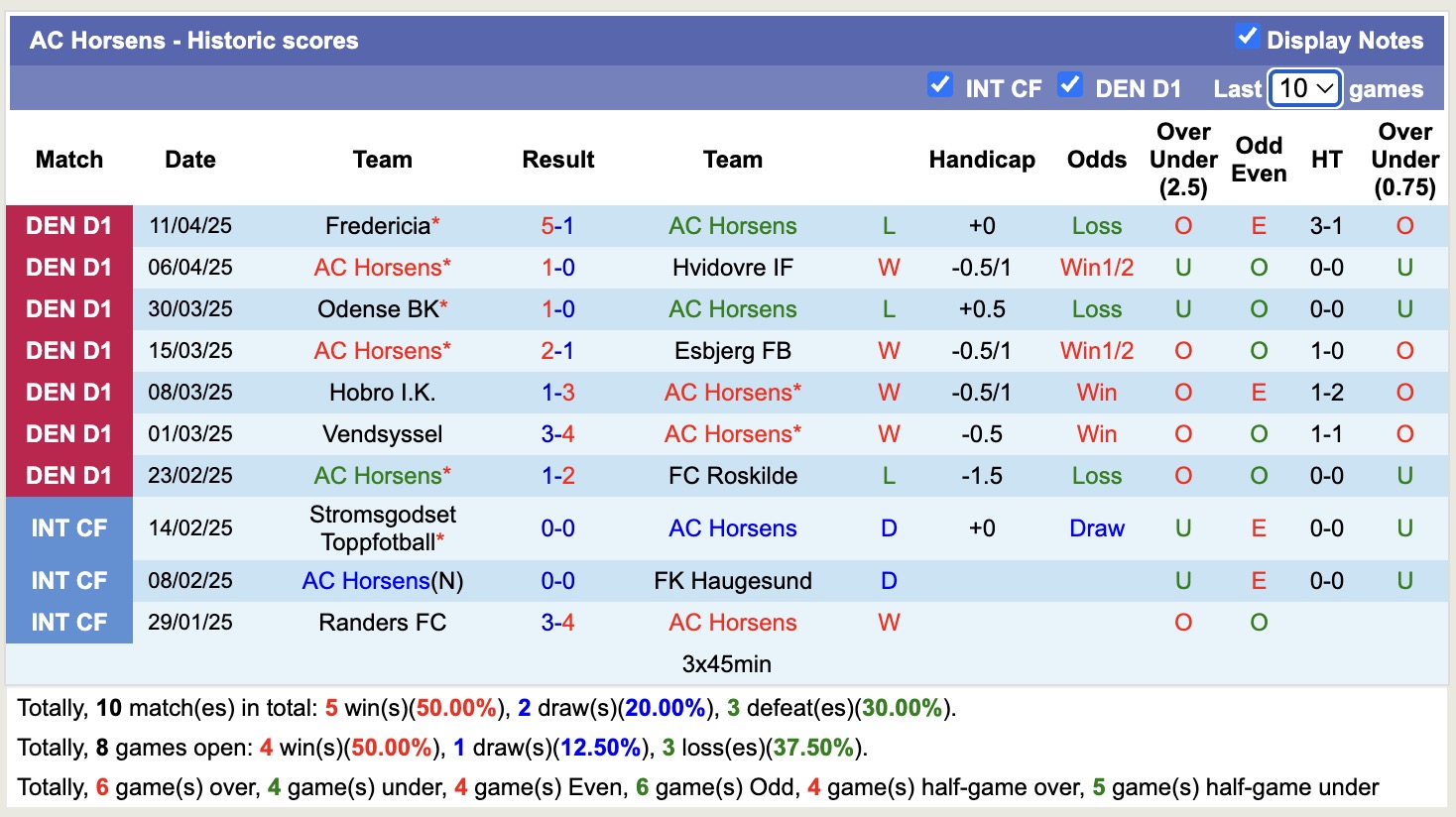1456x817 pixels.
Task: Click the INT CF badge beside the Stromsgodset match
Action: point(68,527)
